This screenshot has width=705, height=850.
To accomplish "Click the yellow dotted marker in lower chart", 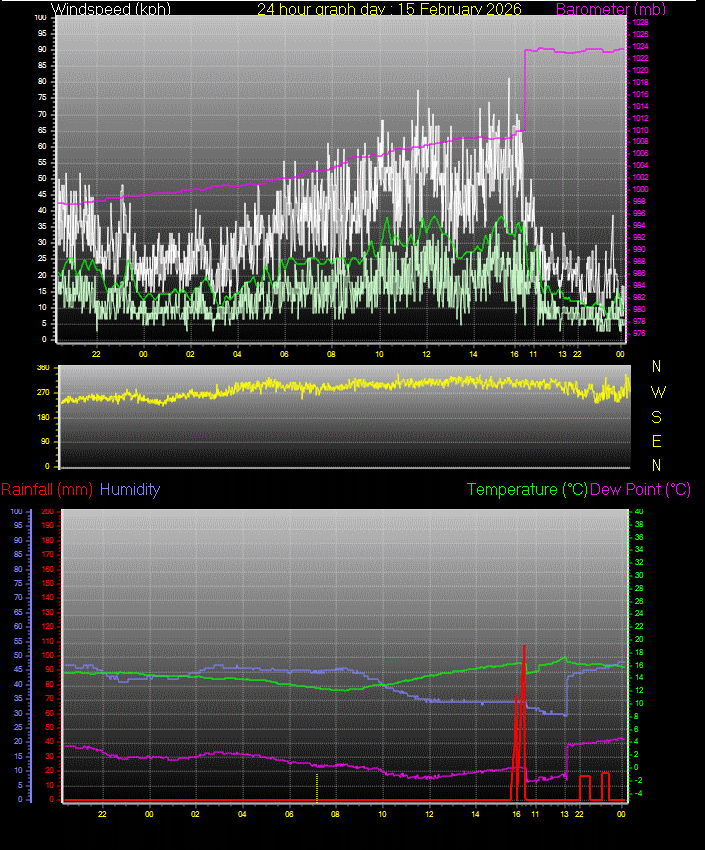I will click(317, 788).
